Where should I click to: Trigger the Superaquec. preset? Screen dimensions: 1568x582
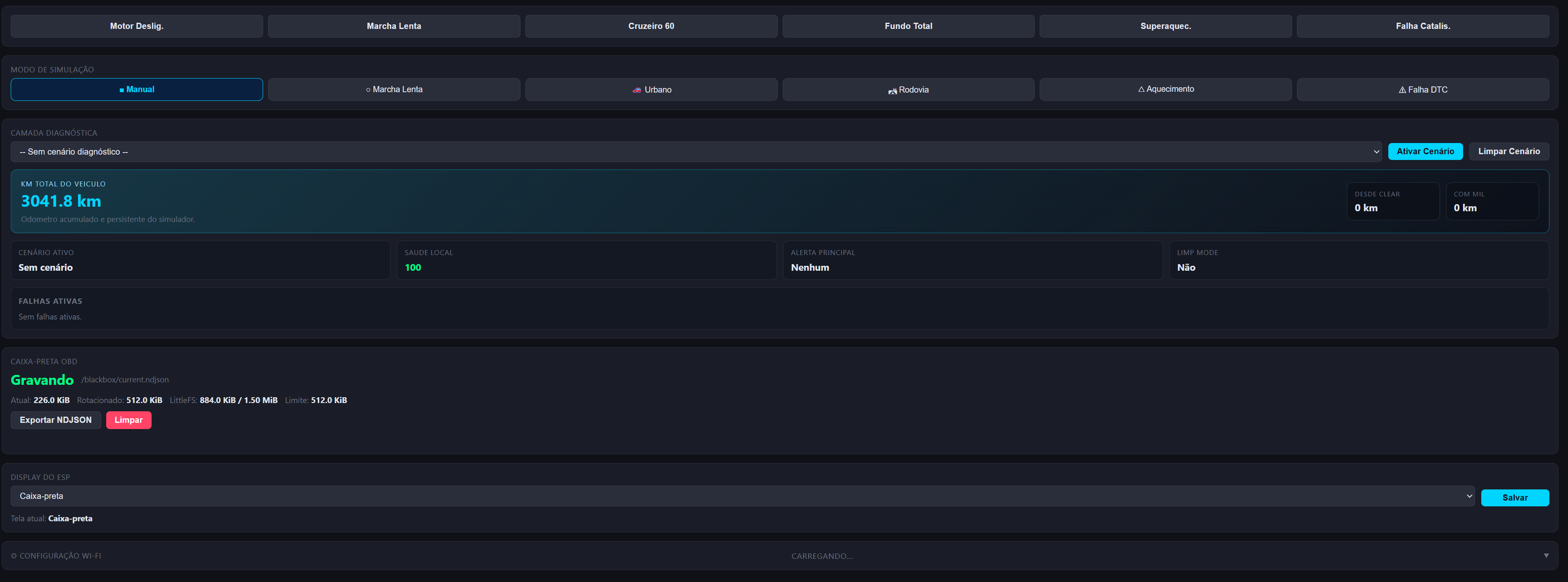tap(1166, 26)
